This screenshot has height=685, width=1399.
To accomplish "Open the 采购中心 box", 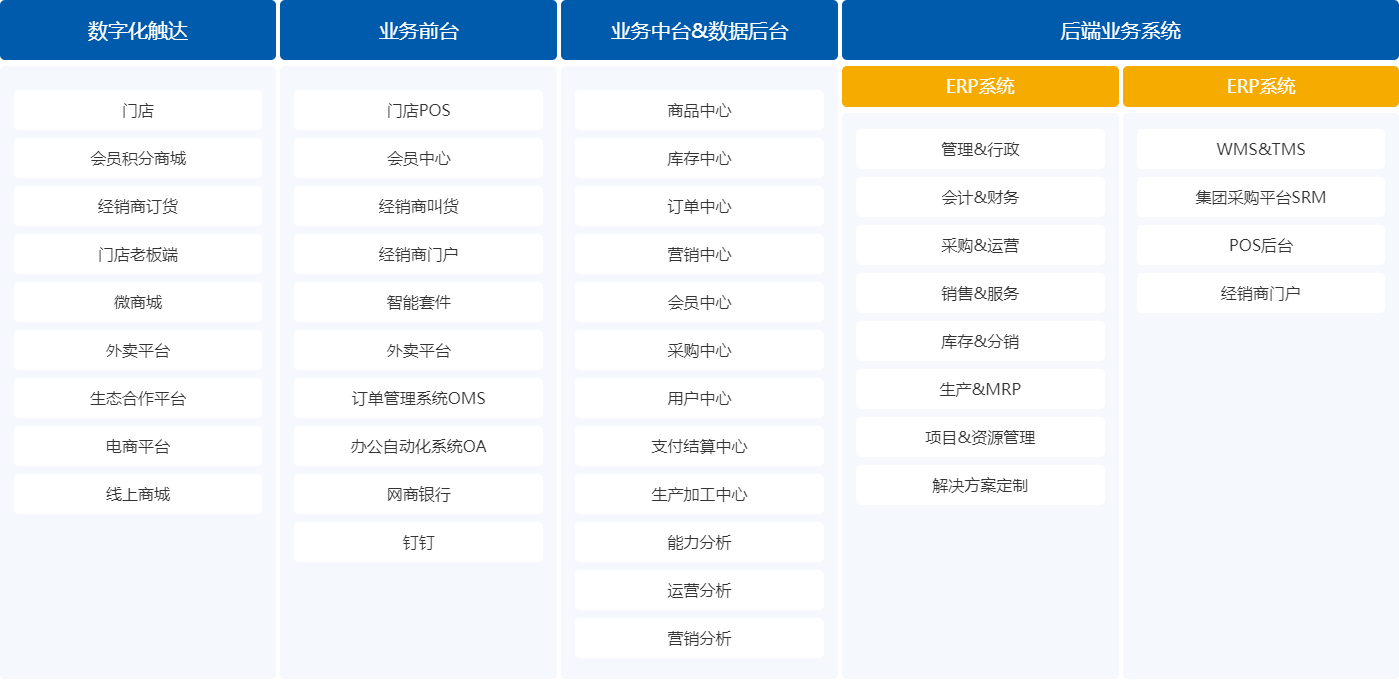I will coord(699,350).
